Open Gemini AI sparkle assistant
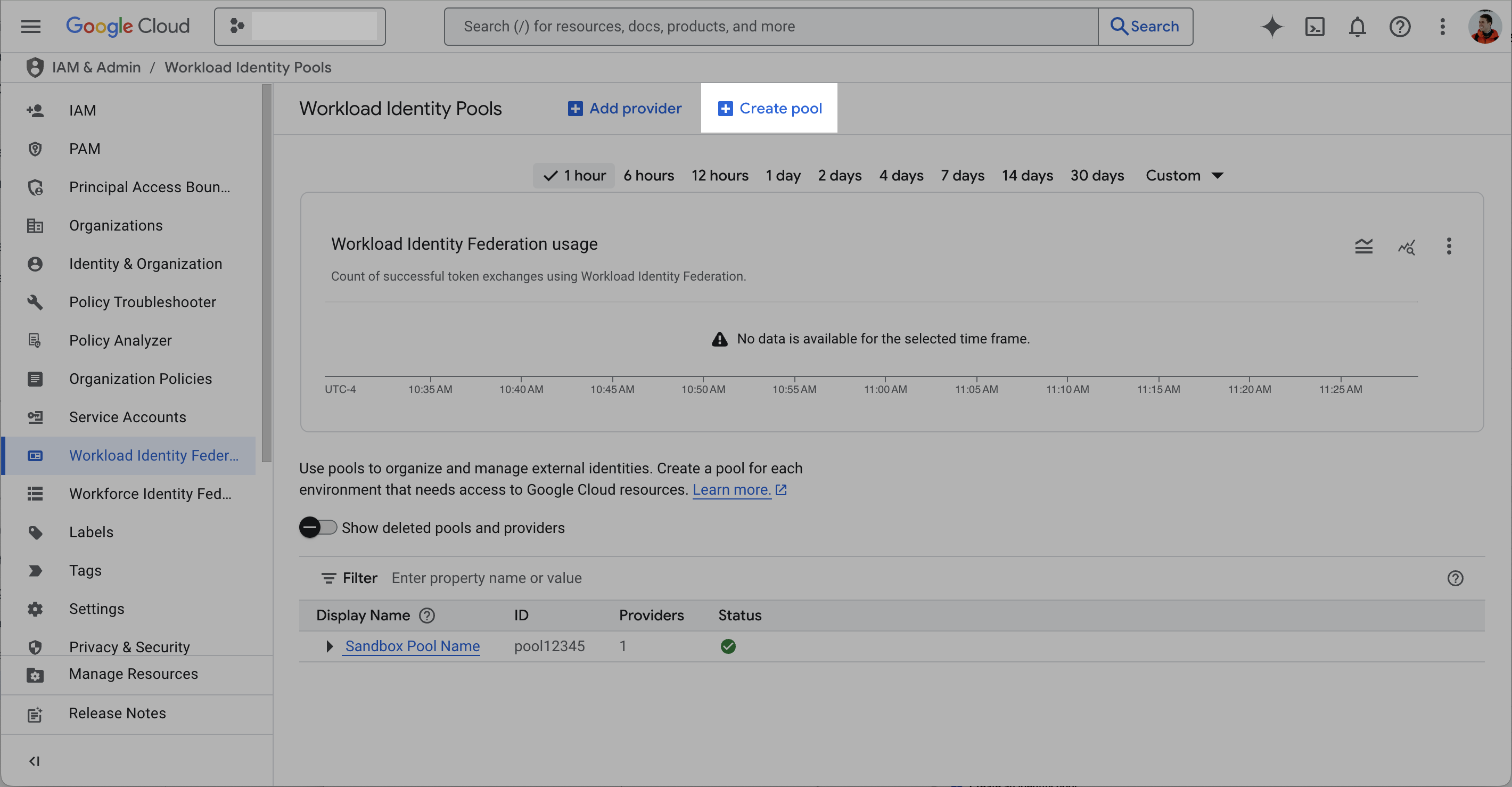 [x=1272, y=27]
